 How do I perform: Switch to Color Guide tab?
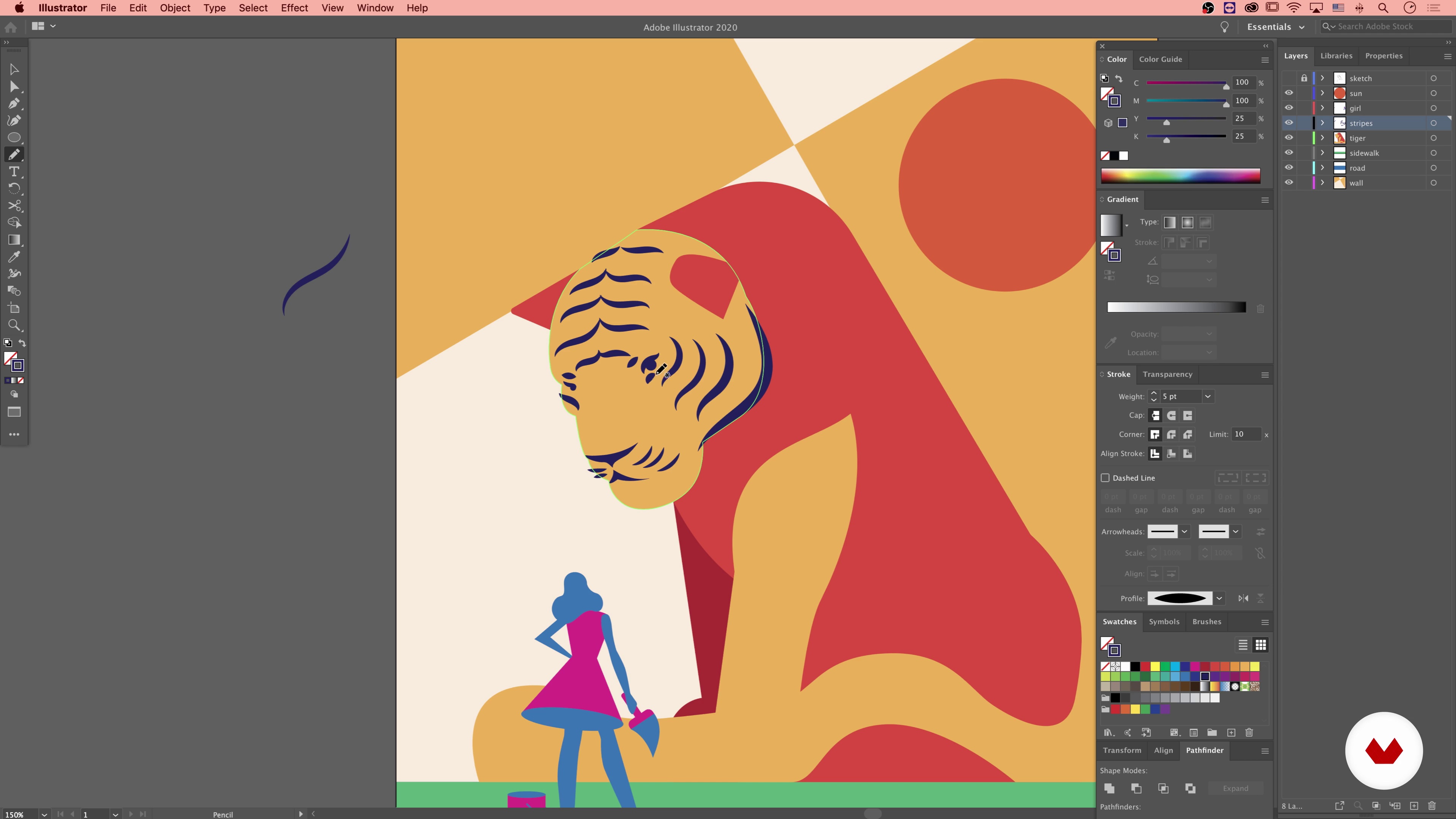click(1160, 59)
